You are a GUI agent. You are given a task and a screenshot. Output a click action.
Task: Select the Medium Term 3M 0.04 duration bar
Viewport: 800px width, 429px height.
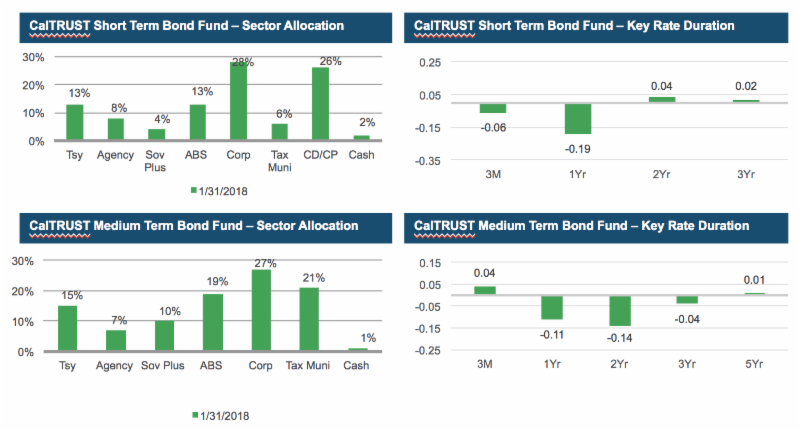[x=484, y=290]
